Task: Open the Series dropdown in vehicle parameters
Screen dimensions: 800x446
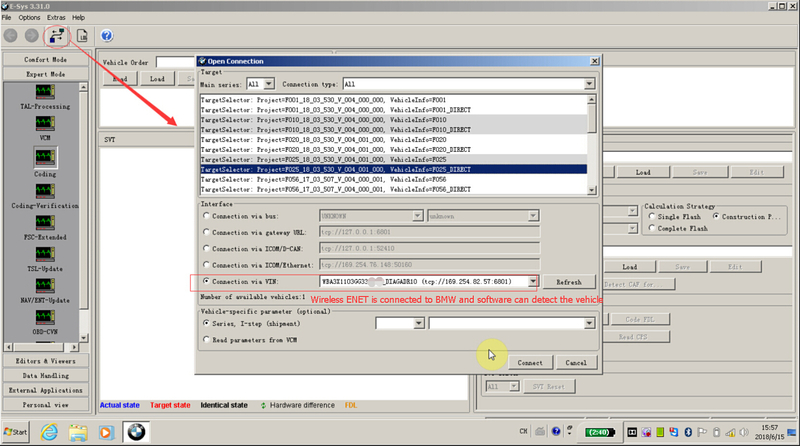Action: point(418,323)
